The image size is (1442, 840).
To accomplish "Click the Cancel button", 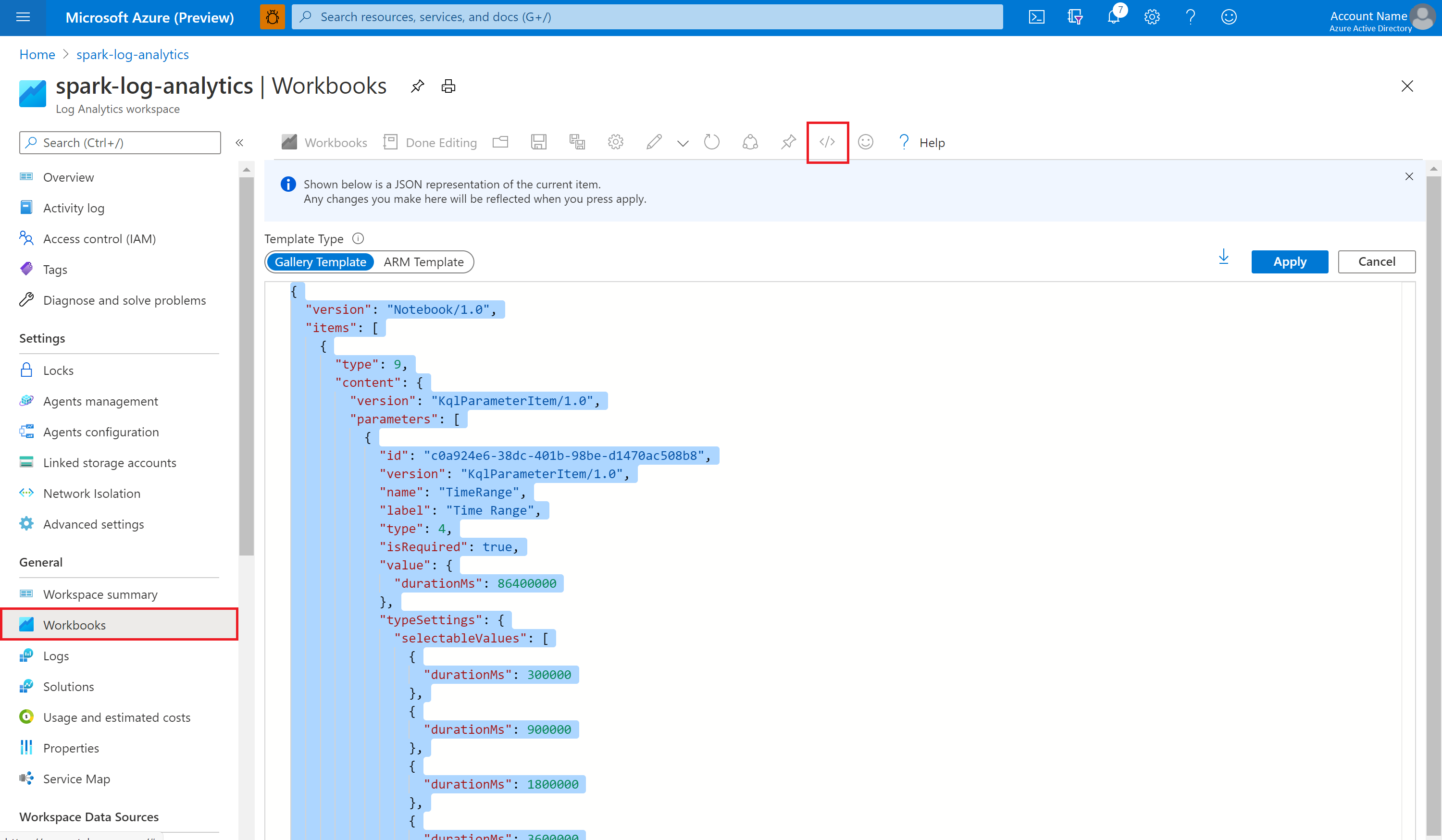I will [x=1377, y=261].
